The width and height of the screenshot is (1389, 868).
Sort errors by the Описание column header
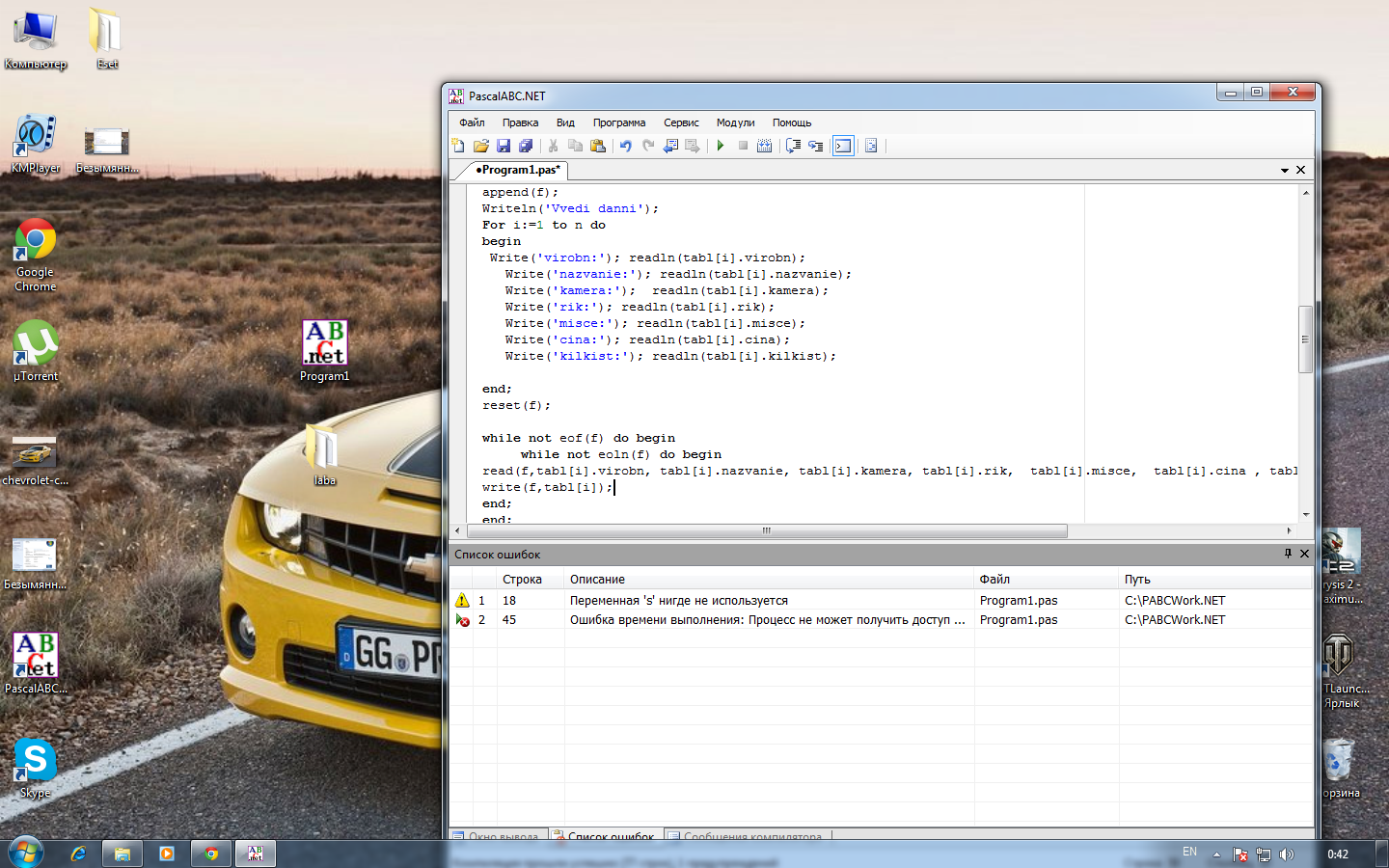[597, 580]
